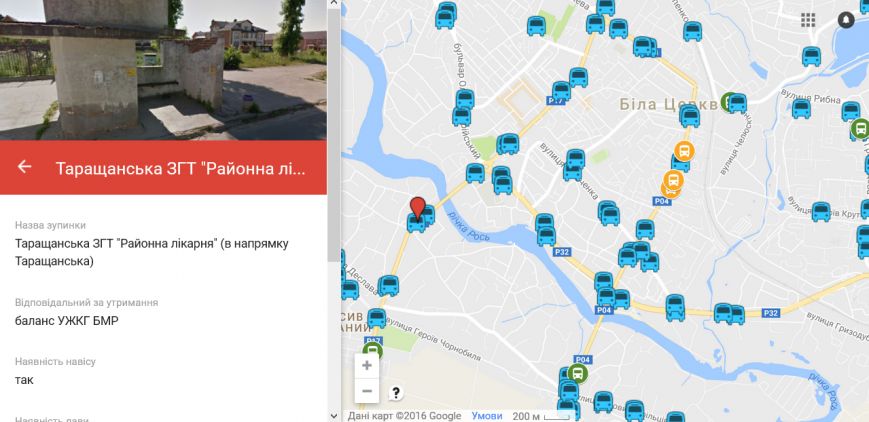Screen dimensions: 869x422
Task: Open the question mark help icon
Action: [396, 393]
